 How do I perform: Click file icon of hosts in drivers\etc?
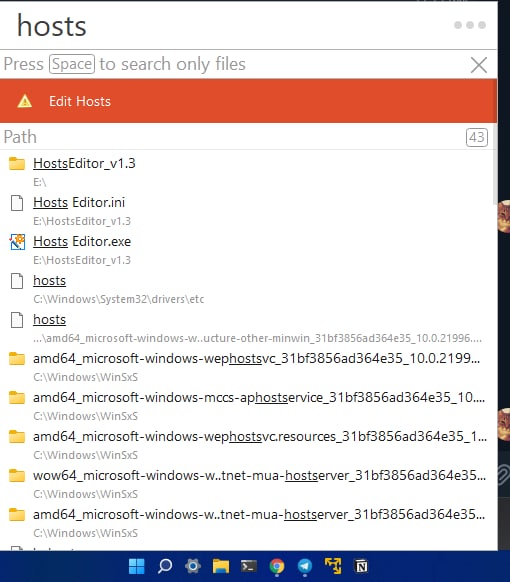point(17,281)
